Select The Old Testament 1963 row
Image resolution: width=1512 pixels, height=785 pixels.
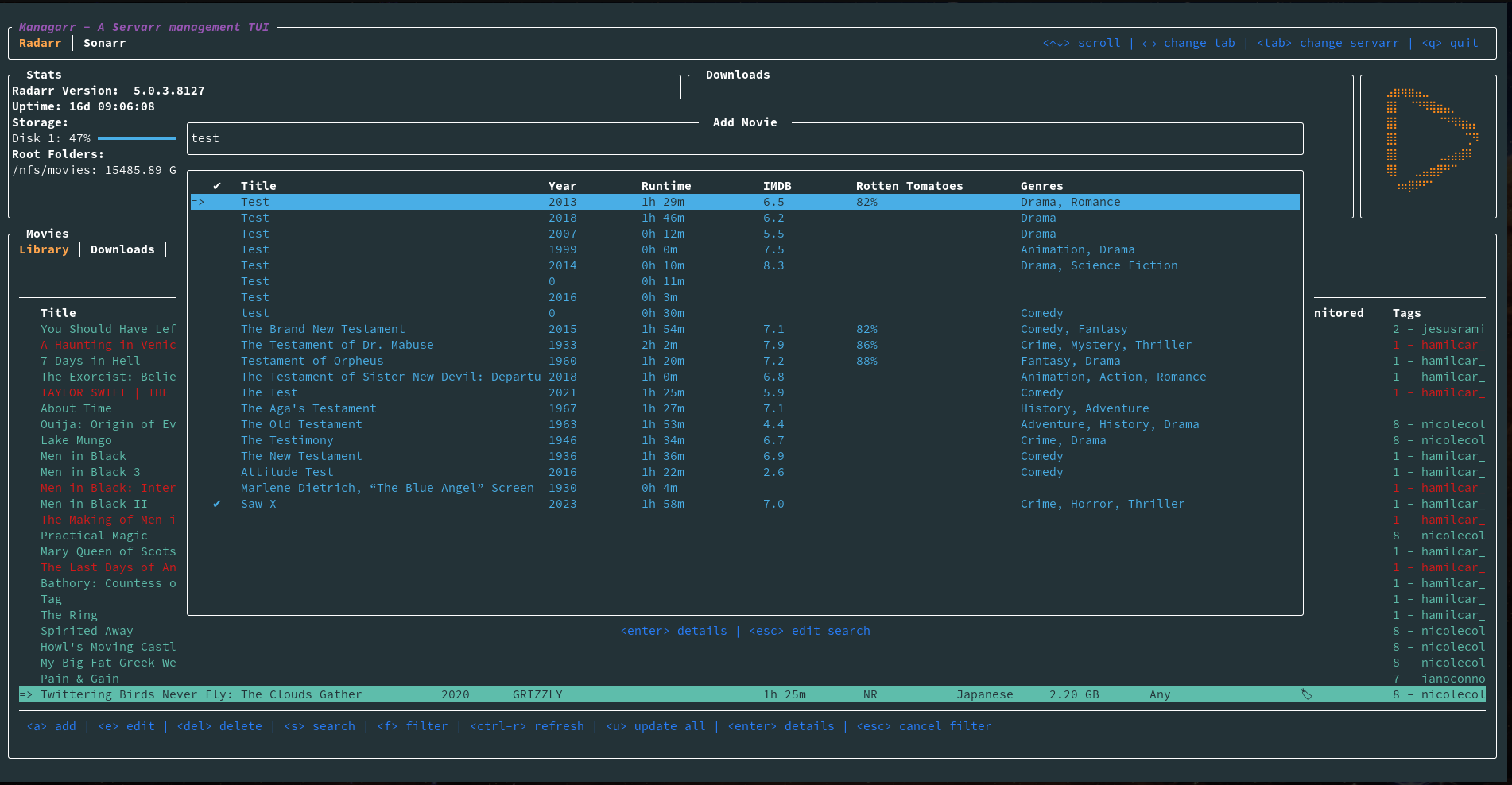click(x=301, y=424)
